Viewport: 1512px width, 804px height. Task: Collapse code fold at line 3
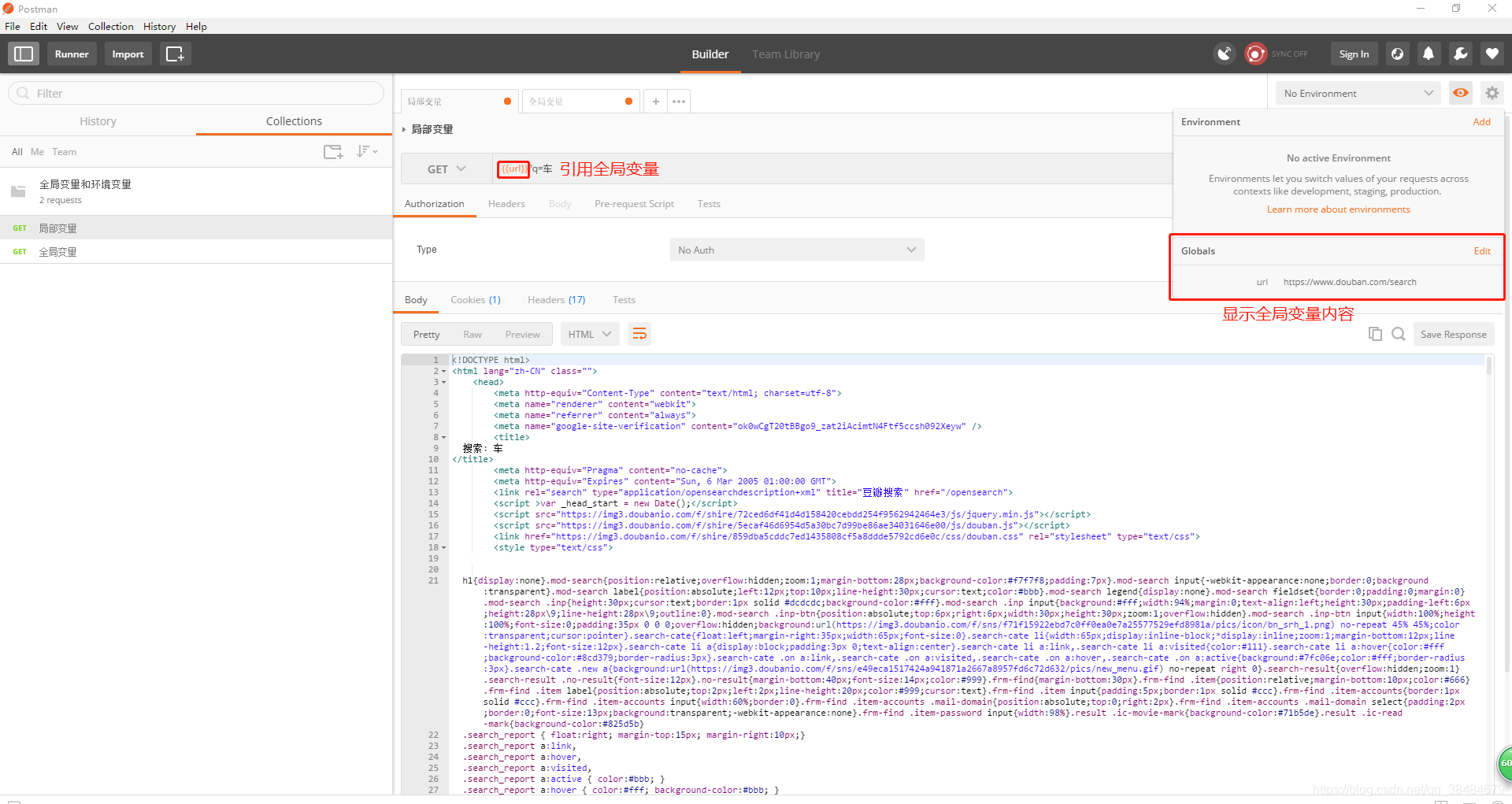(x=443, y=382)
